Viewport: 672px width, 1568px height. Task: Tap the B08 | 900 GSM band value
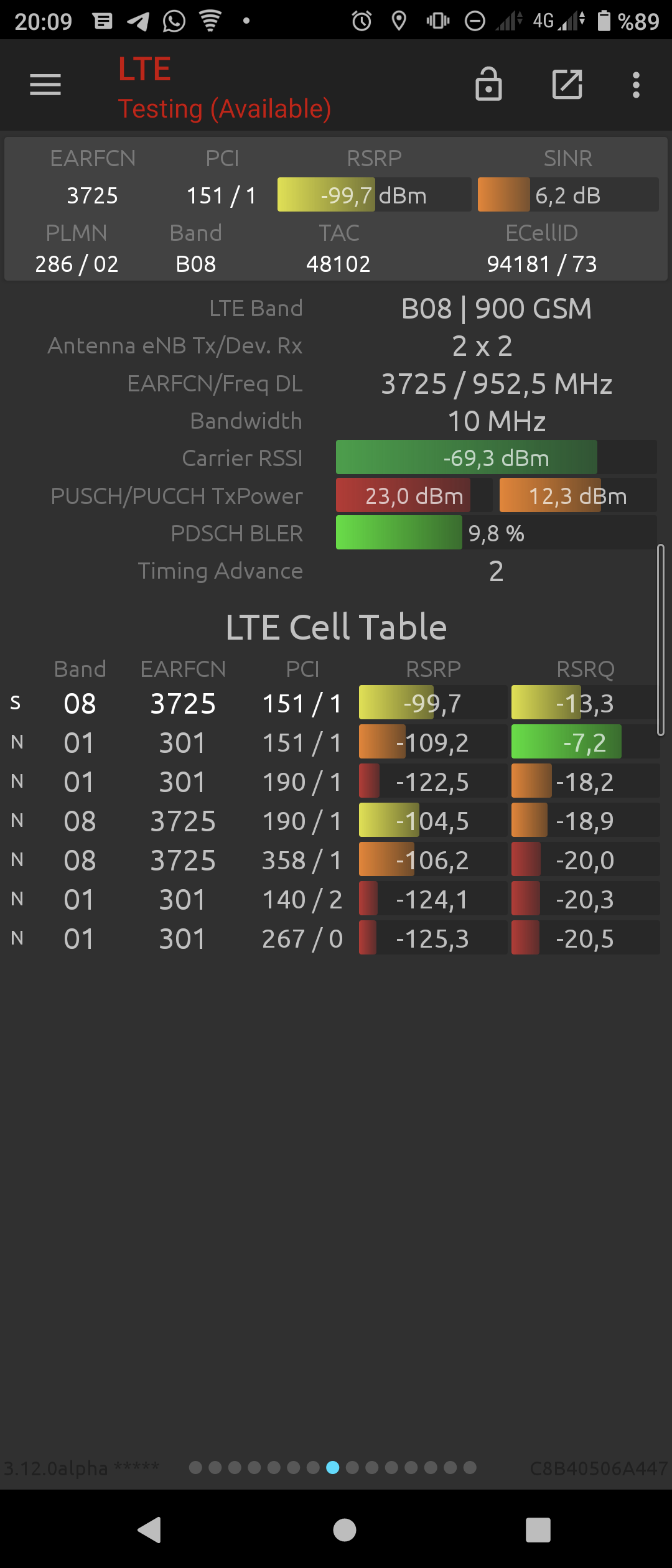(x=497, y=309)
